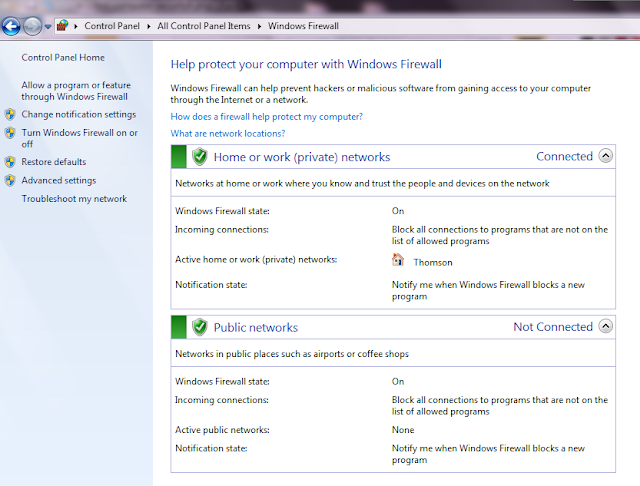Open All Control Panel Items breadcrumb
The width and height of the screenshot is (640, 486).
pyautogui.click(x=204, y=26)
